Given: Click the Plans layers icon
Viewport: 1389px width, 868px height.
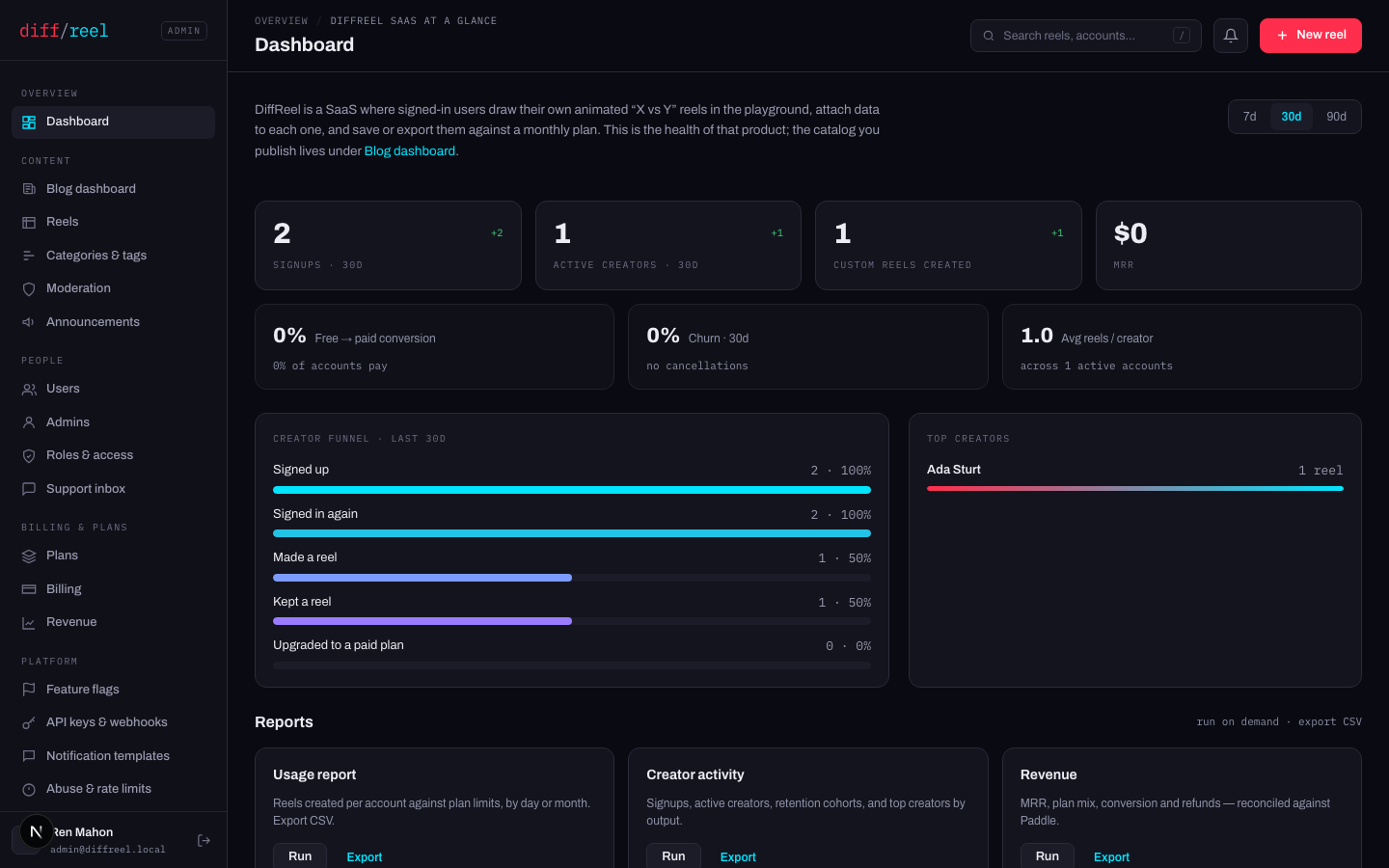Looking at the screenshot, I should pos(29,556).
